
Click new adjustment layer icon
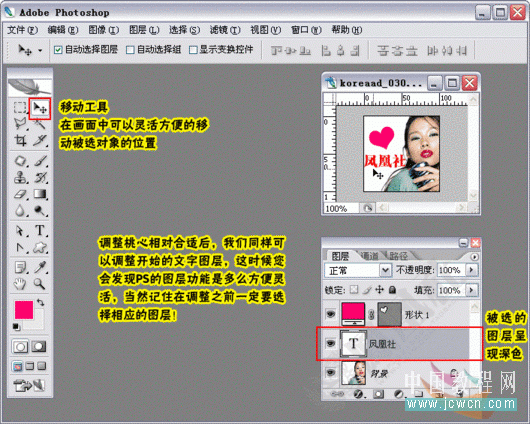pyautogui.click(x=399, y=394)
